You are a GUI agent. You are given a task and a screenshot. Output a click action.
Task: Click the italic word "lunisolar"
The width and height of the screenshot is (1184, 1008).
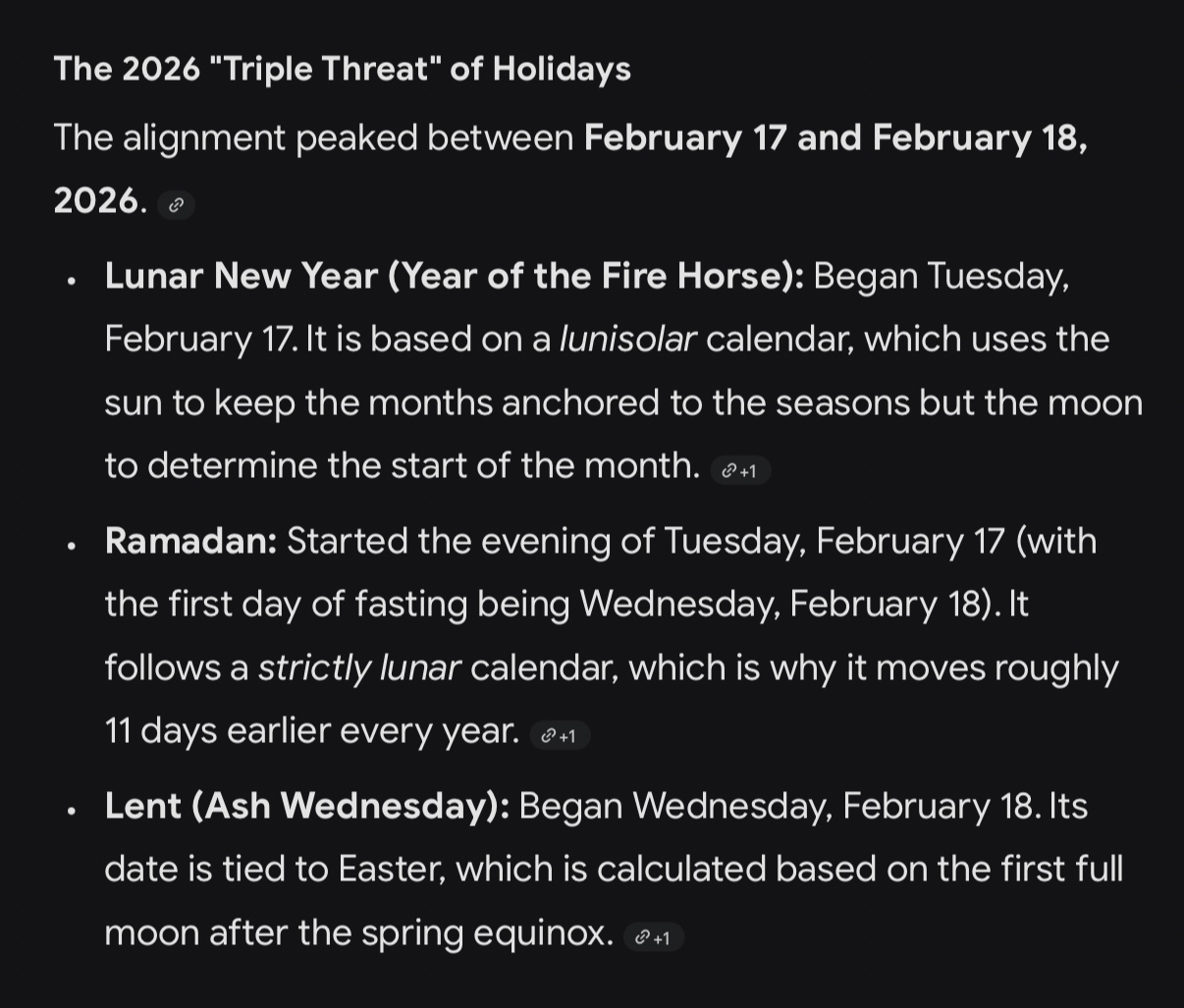627,340
